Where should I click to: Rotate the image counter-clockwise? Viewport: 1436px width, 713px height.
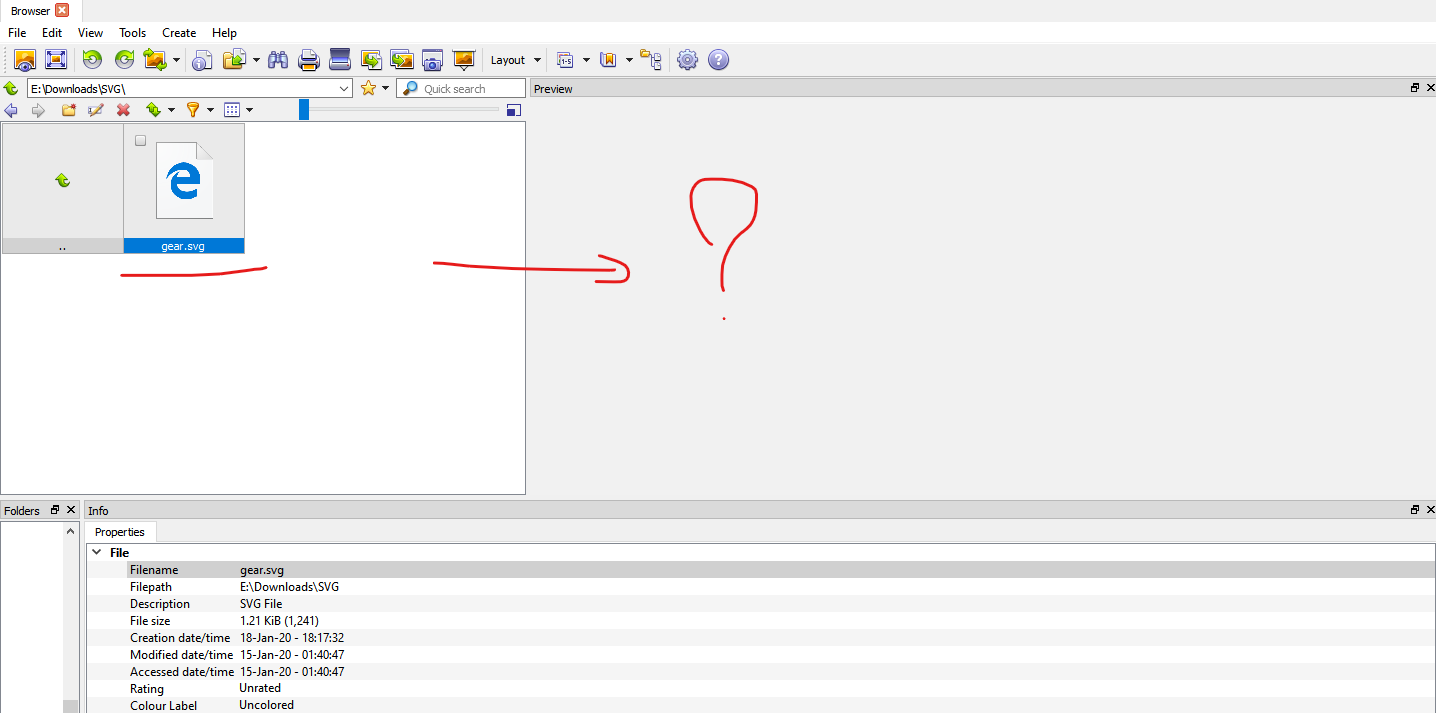point(92,60)
